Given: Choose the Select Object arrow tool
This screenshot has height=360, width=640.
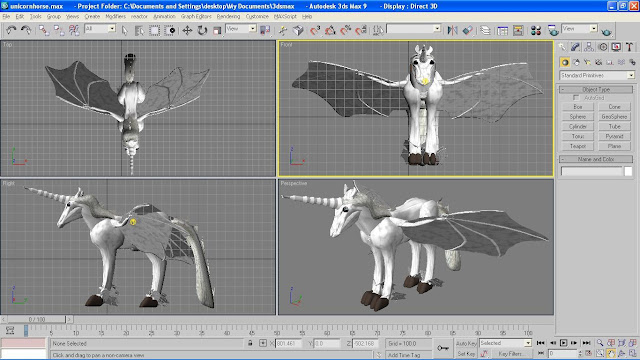Looking at the screenshot, I should (125, 30).
